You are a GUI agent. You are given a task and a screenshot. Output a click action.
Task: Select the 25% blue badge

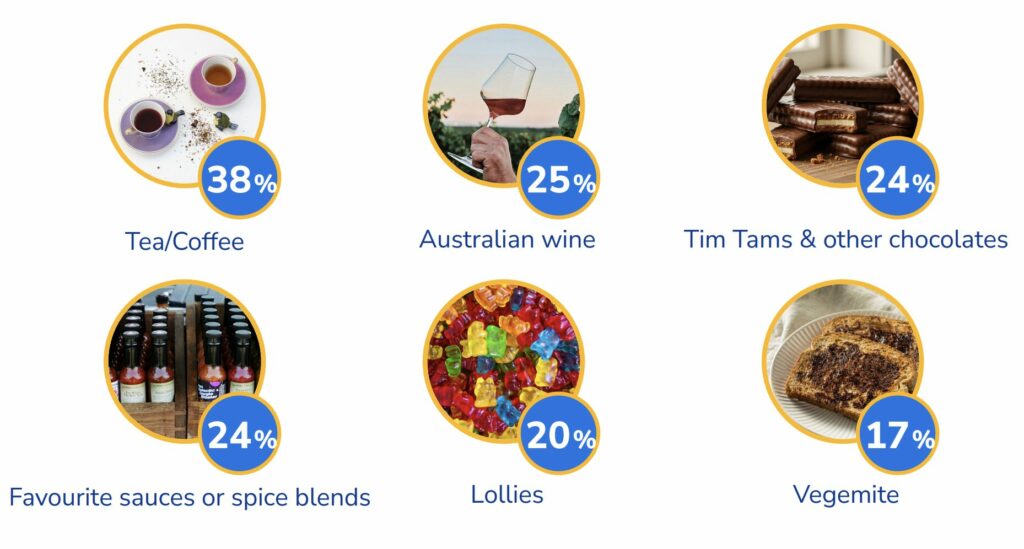(x=560, y=180)
